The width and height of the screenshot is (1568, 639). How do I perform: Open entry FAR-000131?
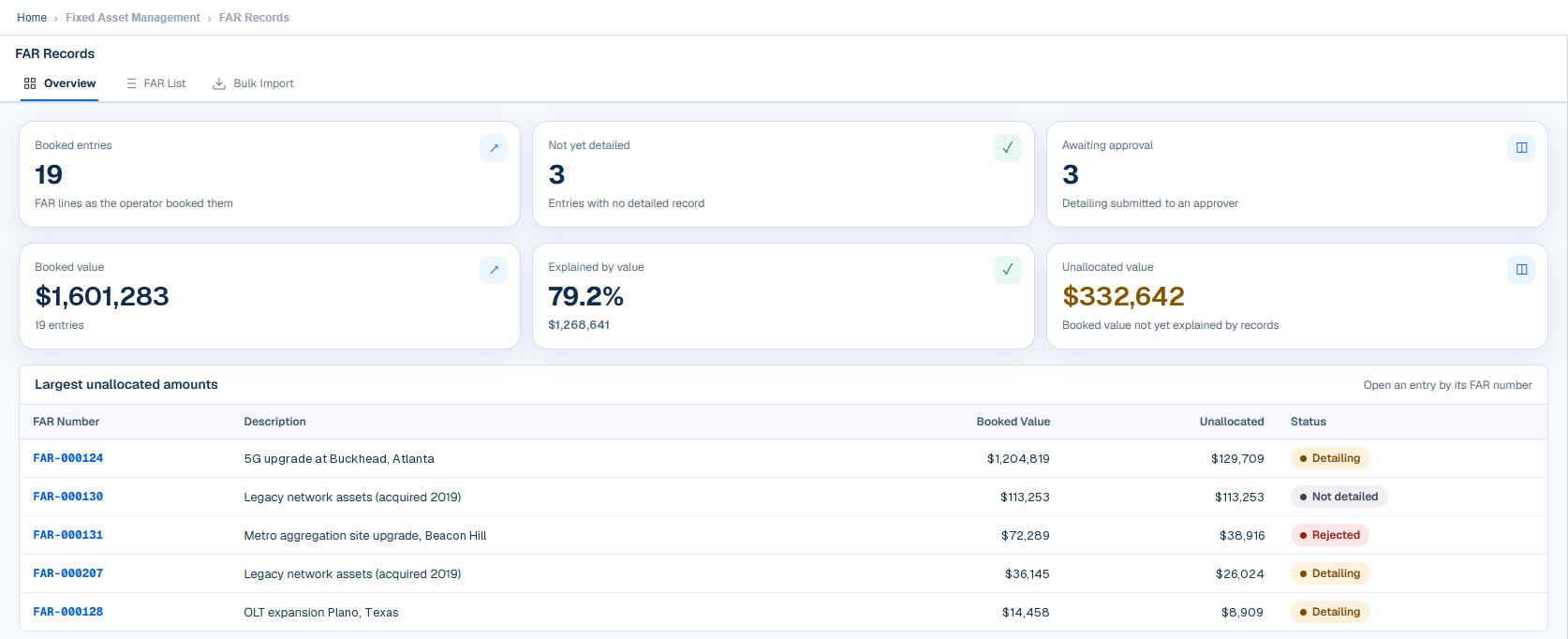point(68,535)
